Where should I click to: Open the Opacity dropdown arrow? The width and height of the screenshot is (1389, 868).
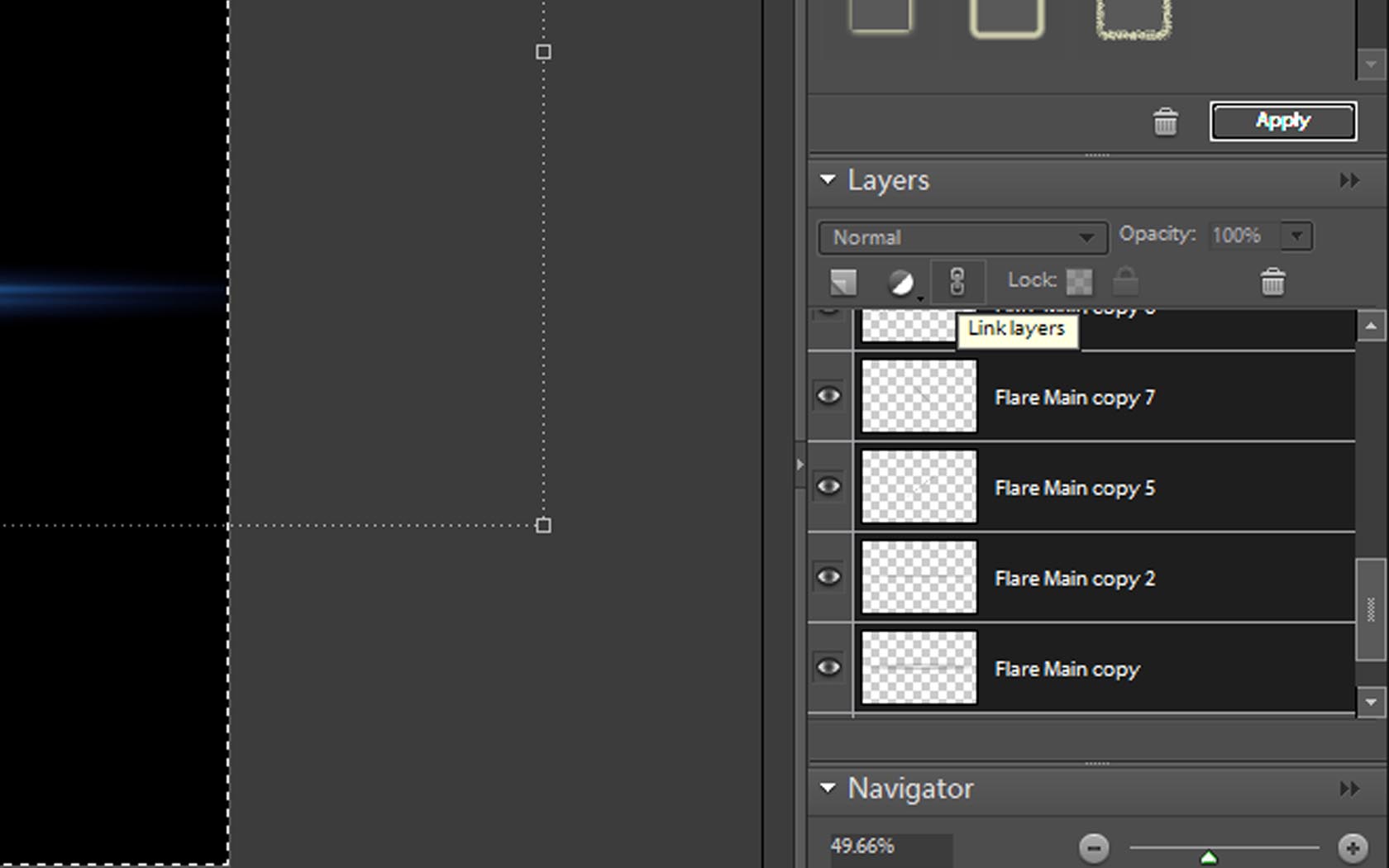tap(1296, 236)
